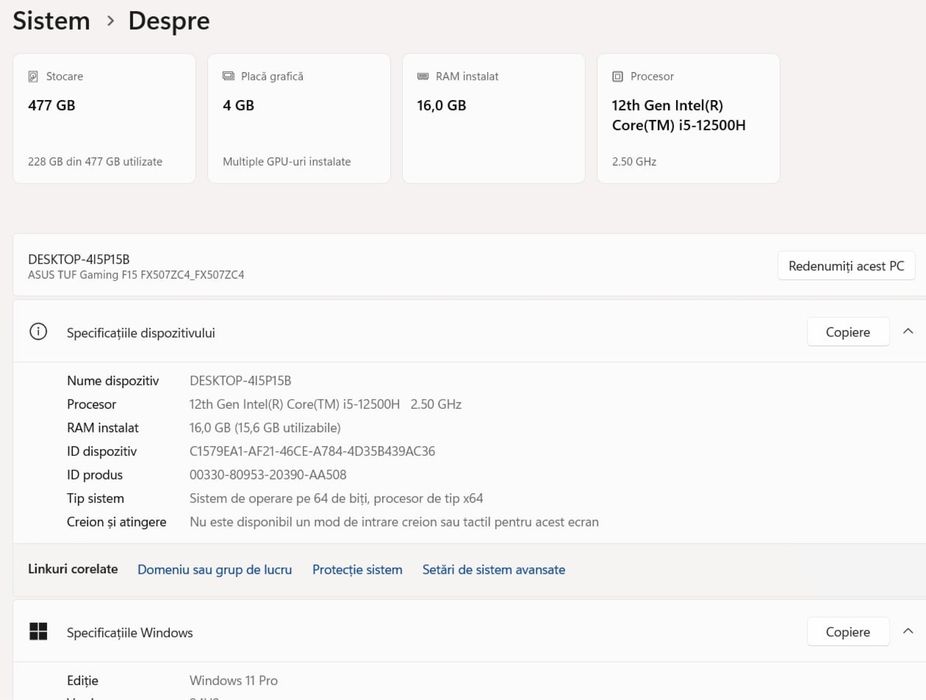Open the Placă grafică 4 GB card
The image size is (926, 700).
[299, 118]
